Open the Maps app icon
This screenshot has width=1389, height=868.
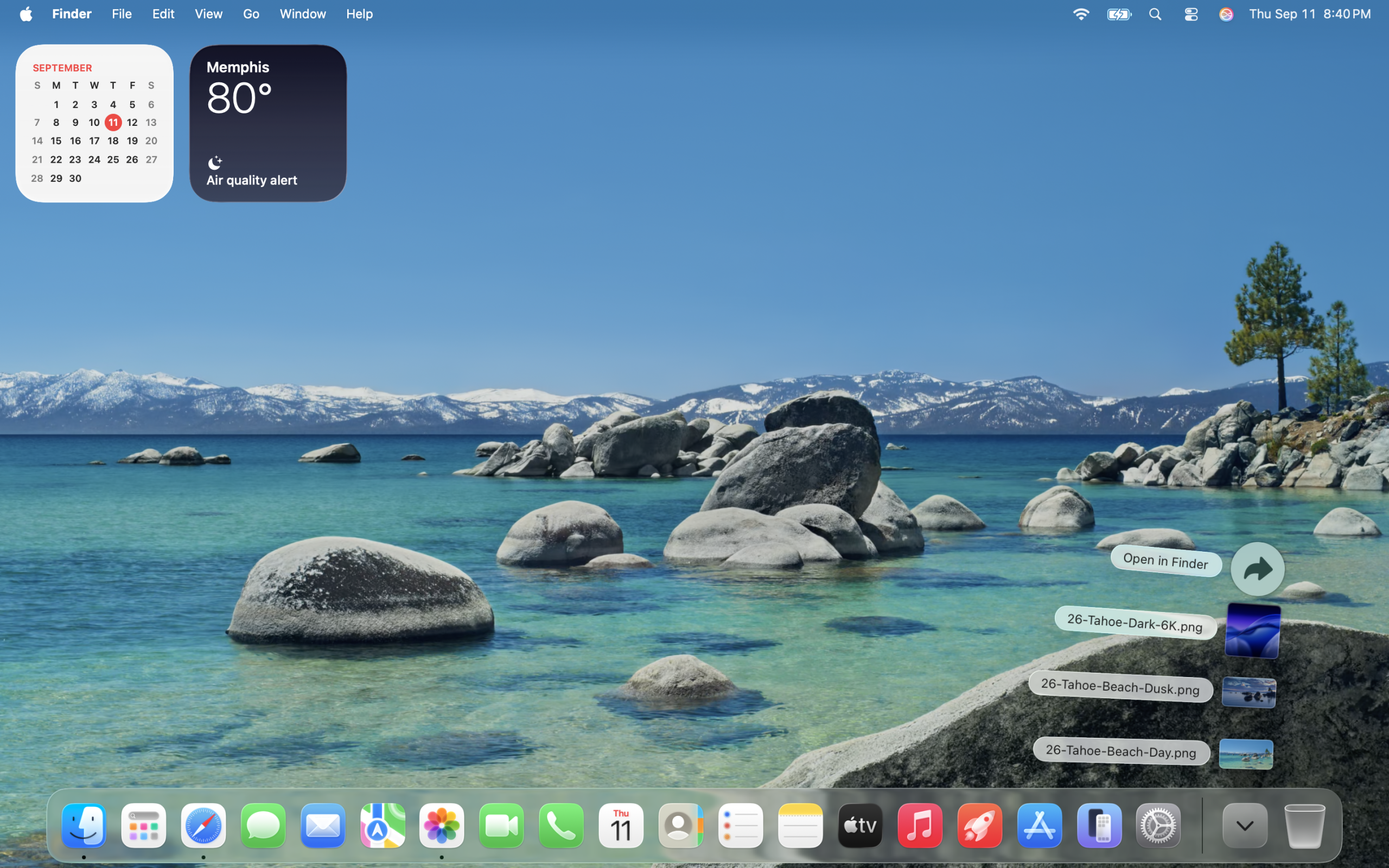pyautogui.click(x=383, y=826)
